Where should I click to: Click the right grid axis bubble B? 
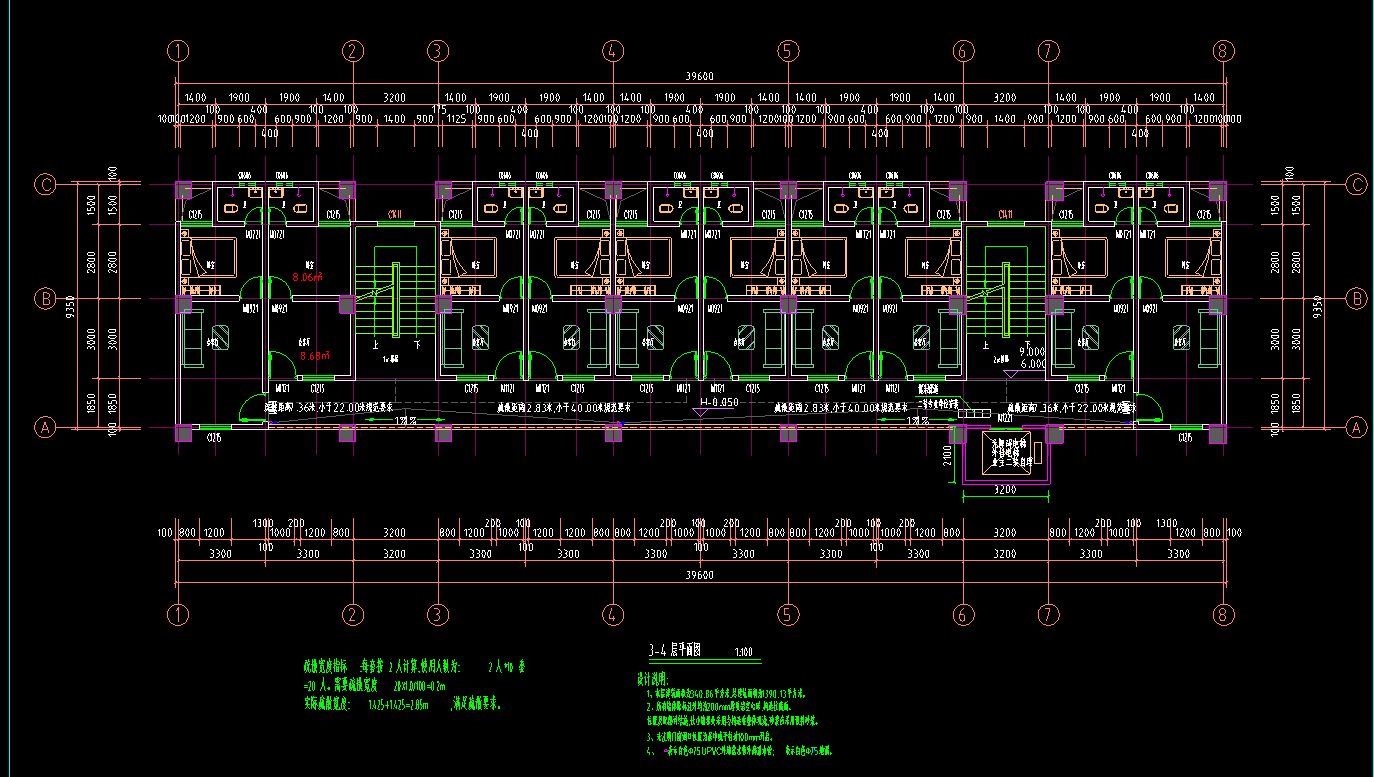1357,298
